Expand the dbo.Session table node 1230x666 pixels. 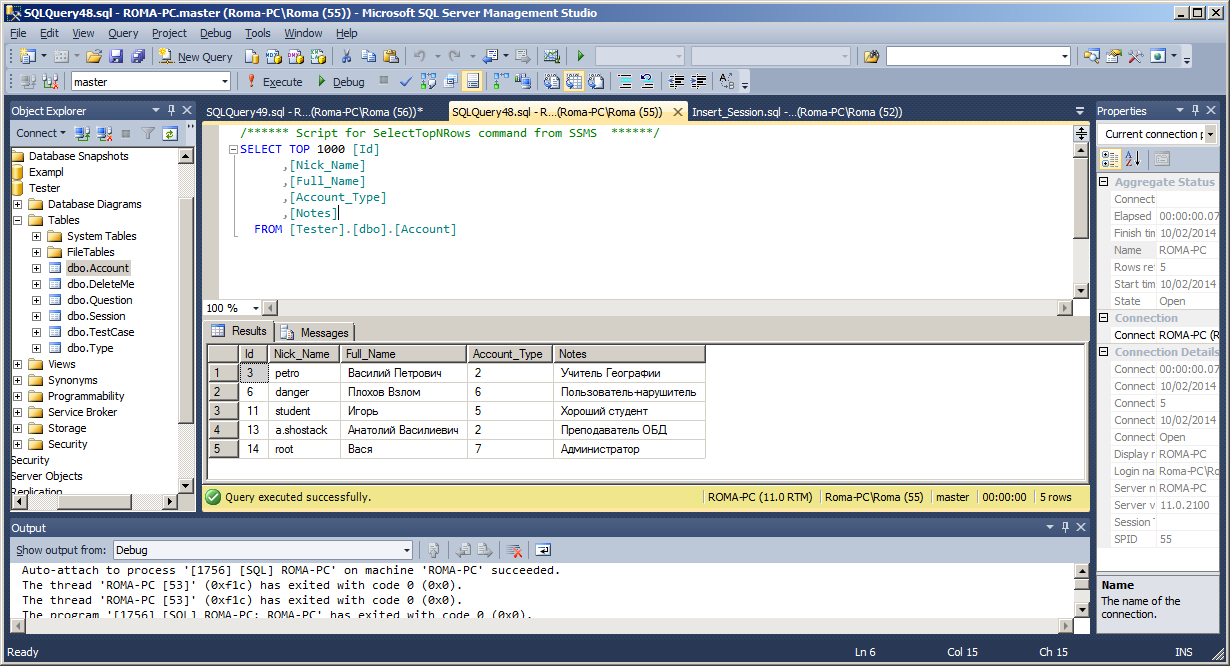(37, 316)
